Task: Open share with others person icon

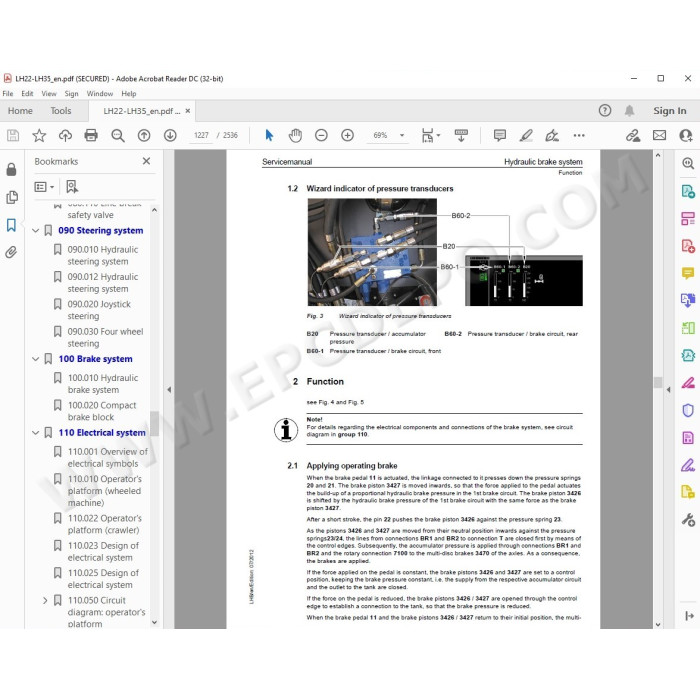Action: pos(686,135)
